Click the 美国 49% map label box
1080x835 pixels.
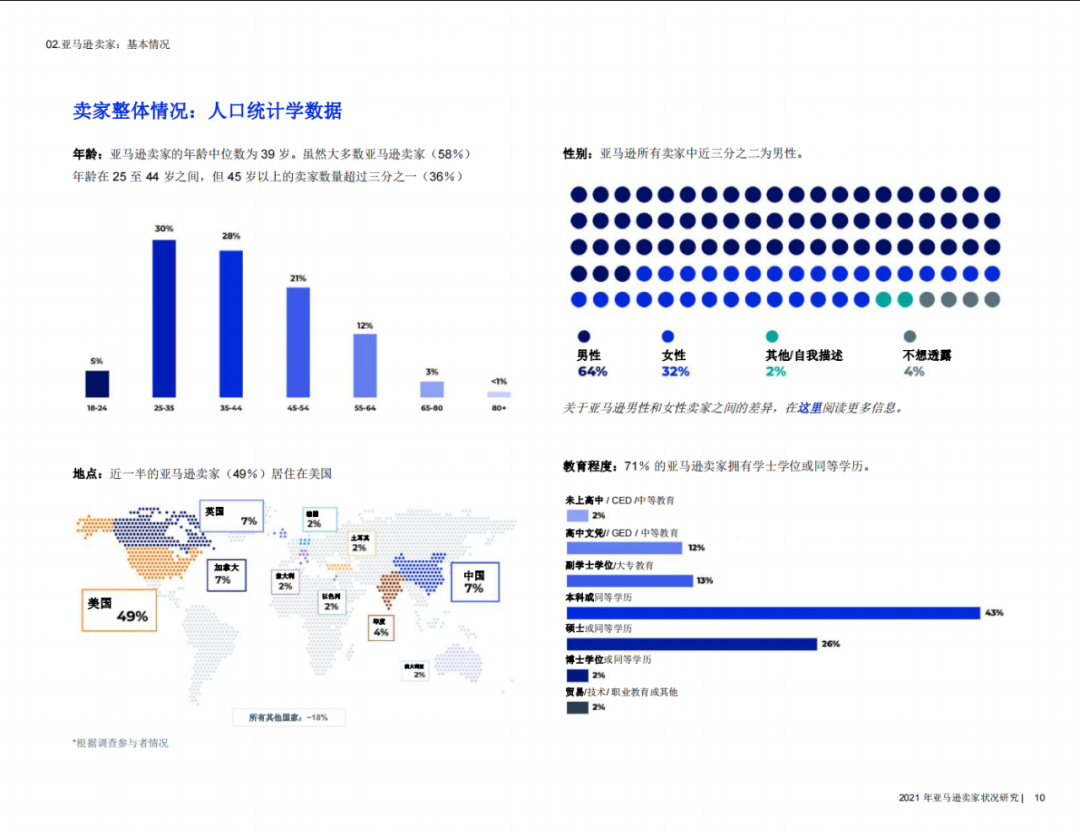118,610
